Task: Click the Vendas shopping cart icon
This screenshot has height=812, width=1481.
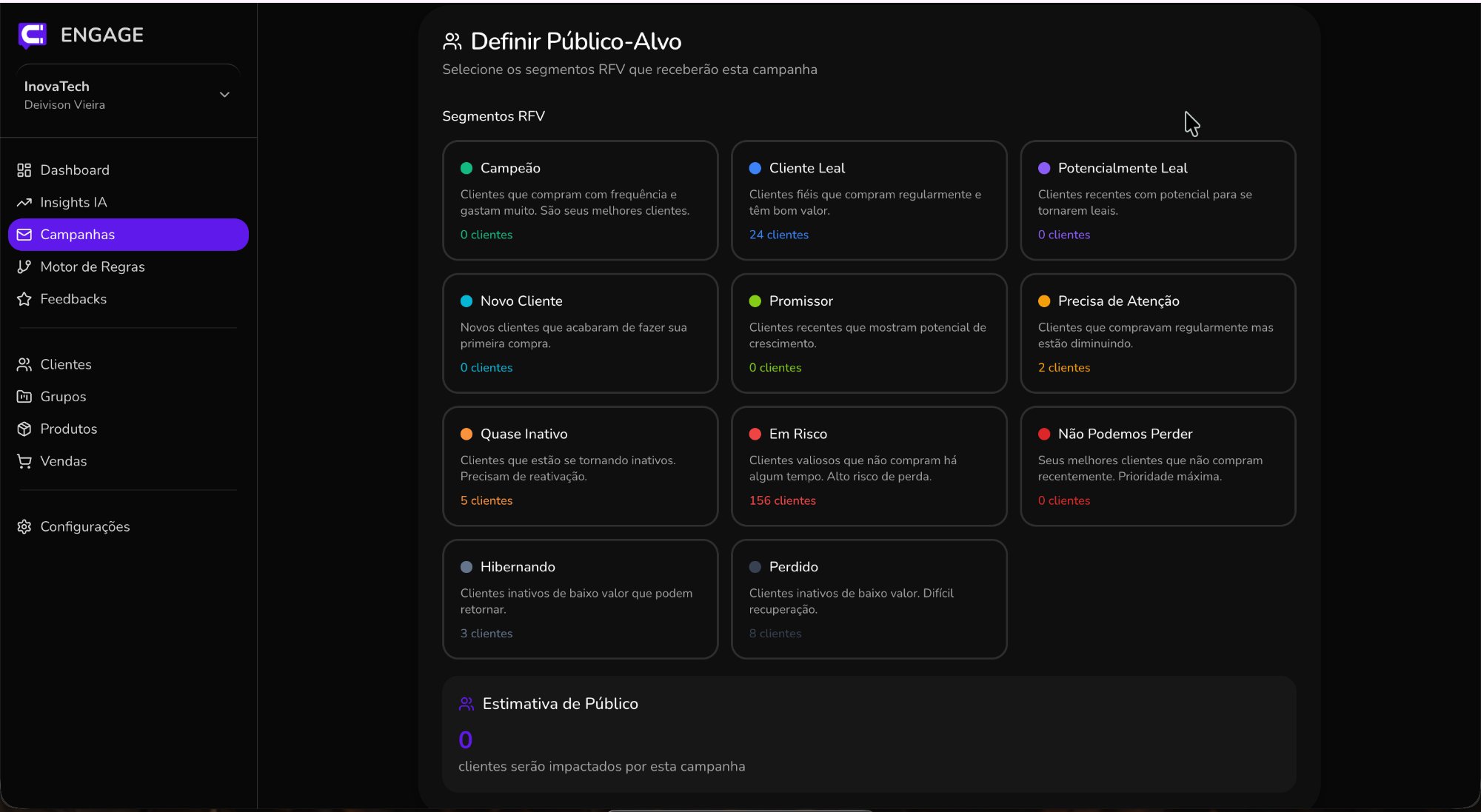Action: click(23, 460)
